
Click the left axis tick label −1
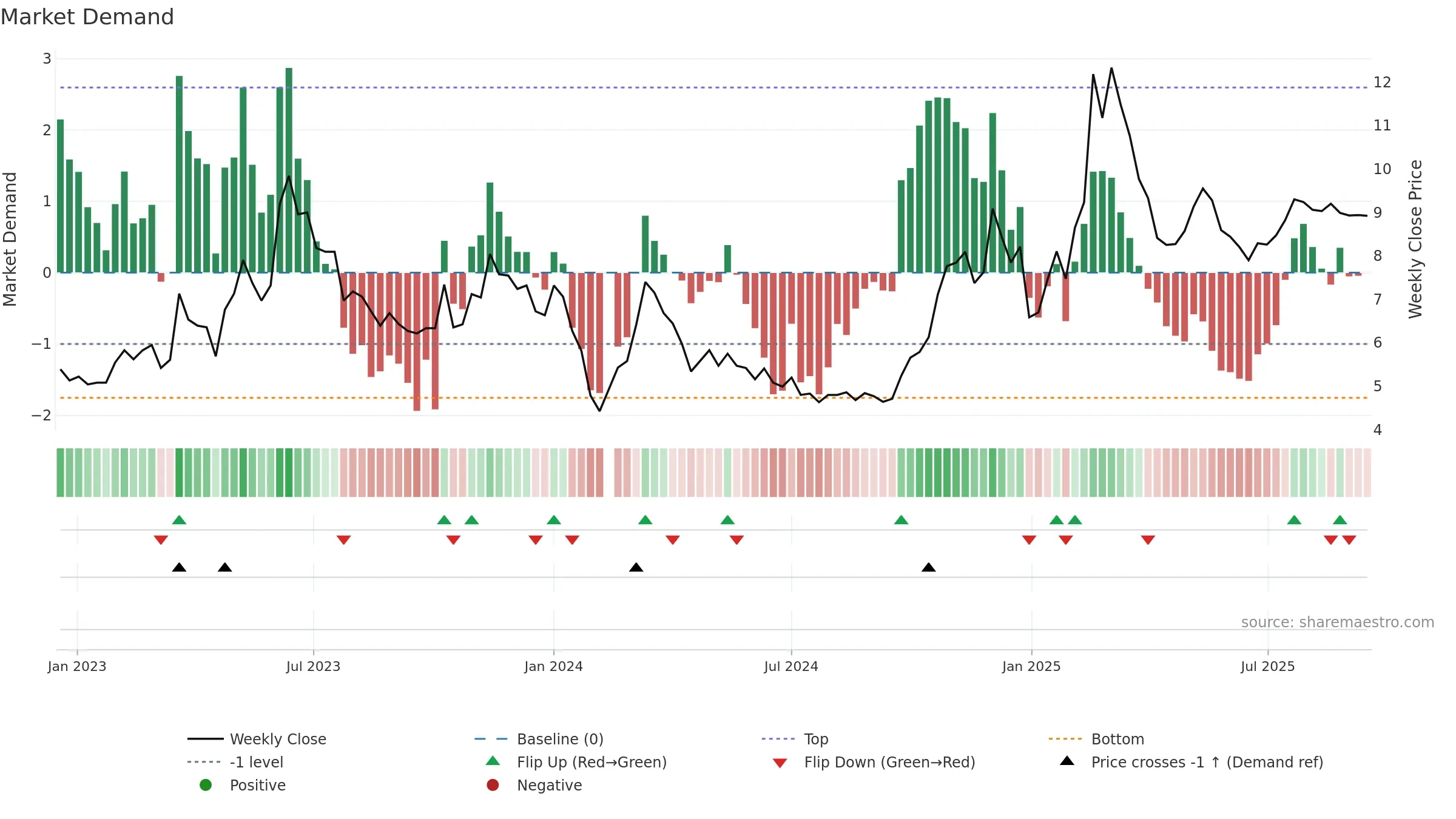(x=41, y=344)
